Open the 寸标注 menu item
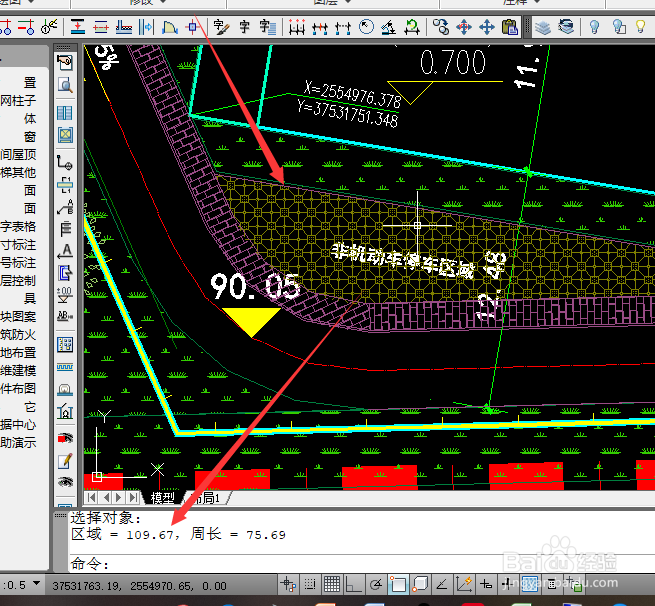Screen dimensions: 655x606 [x=18, y=245]
